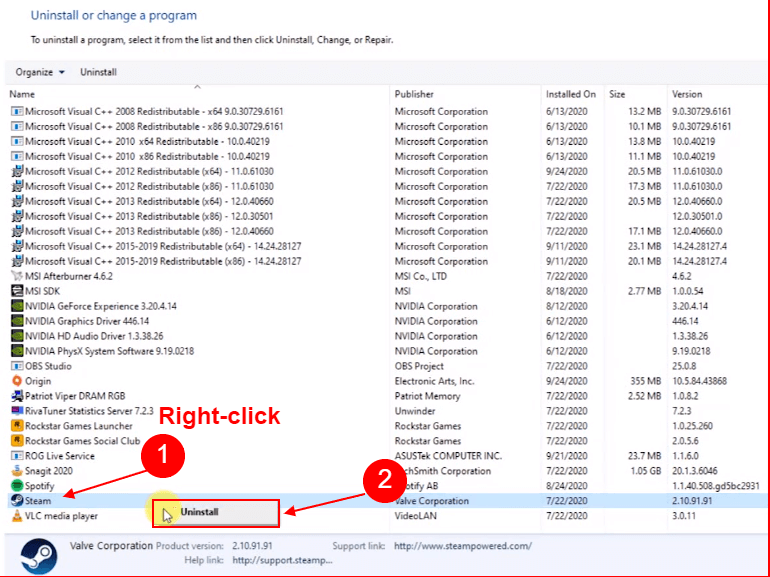Select the MSI SDK icon
Screen dimensions: 770x577
(x=17, y=291)
